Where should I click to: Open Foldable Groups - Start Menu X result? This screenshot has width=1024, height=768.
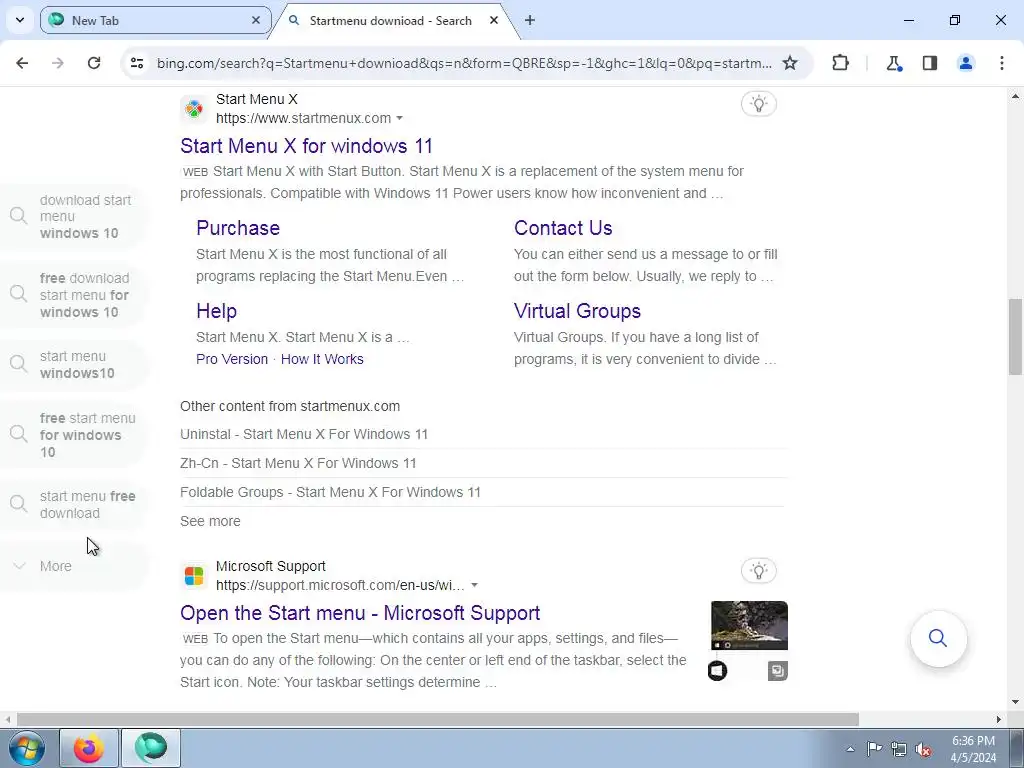coord(330,492)
